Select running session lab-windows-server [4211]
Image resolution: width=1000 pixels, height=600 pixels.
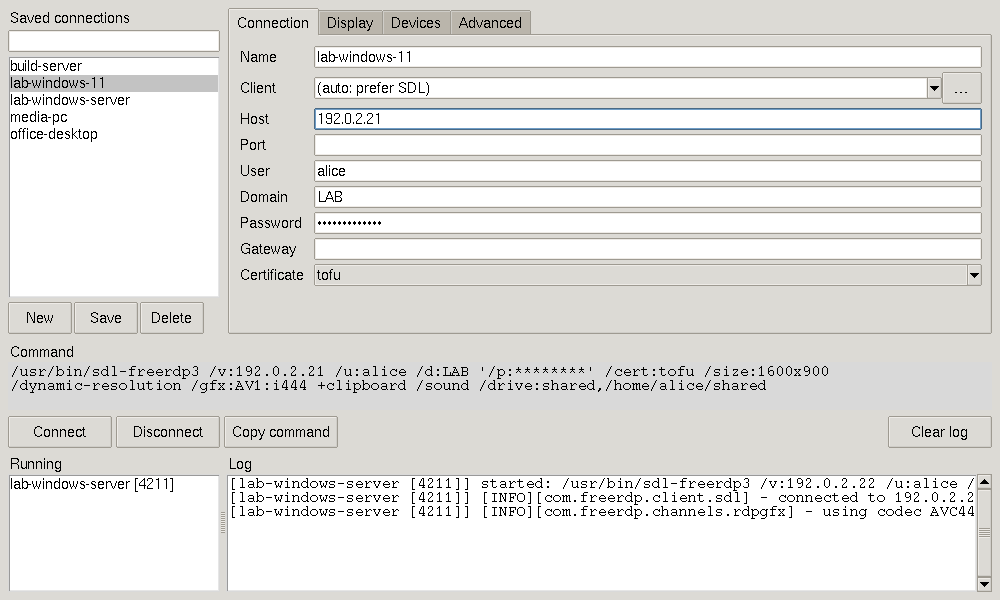(114, 484)
